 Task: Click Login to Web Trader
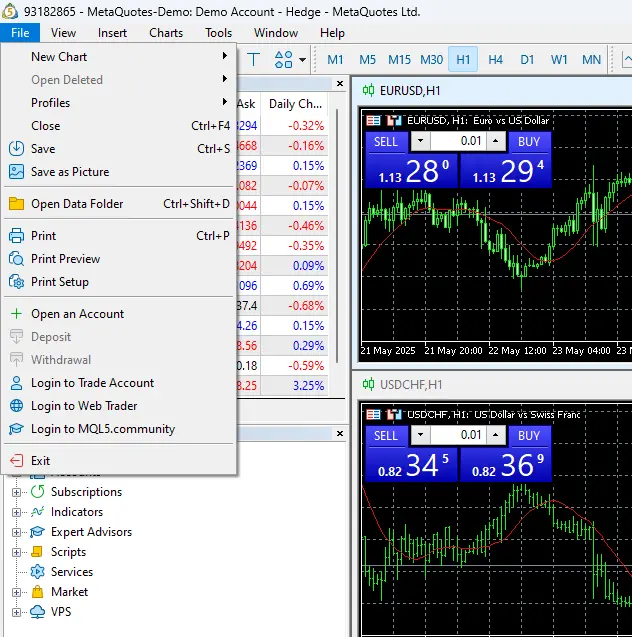pos(84,406)
